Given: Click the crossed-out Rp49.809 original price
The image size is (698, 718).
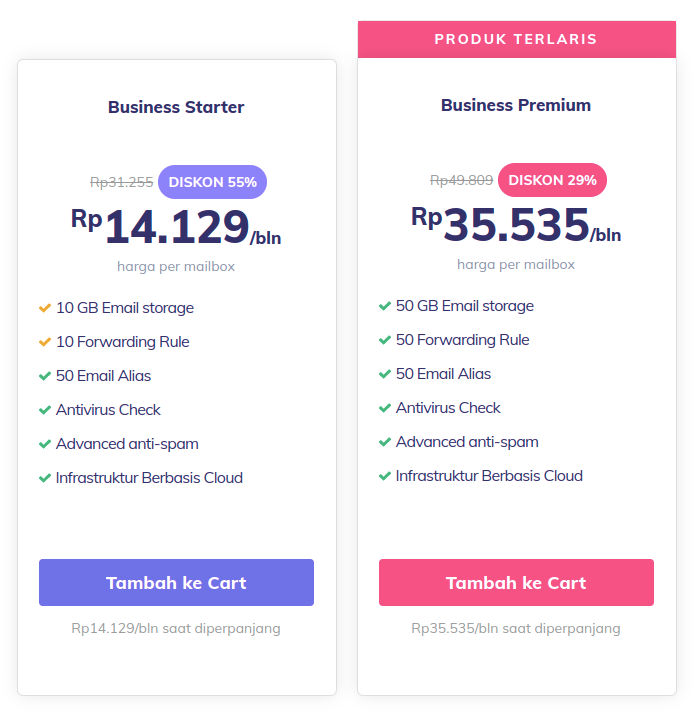Looking at the screenshot, I should pos(461,180).
